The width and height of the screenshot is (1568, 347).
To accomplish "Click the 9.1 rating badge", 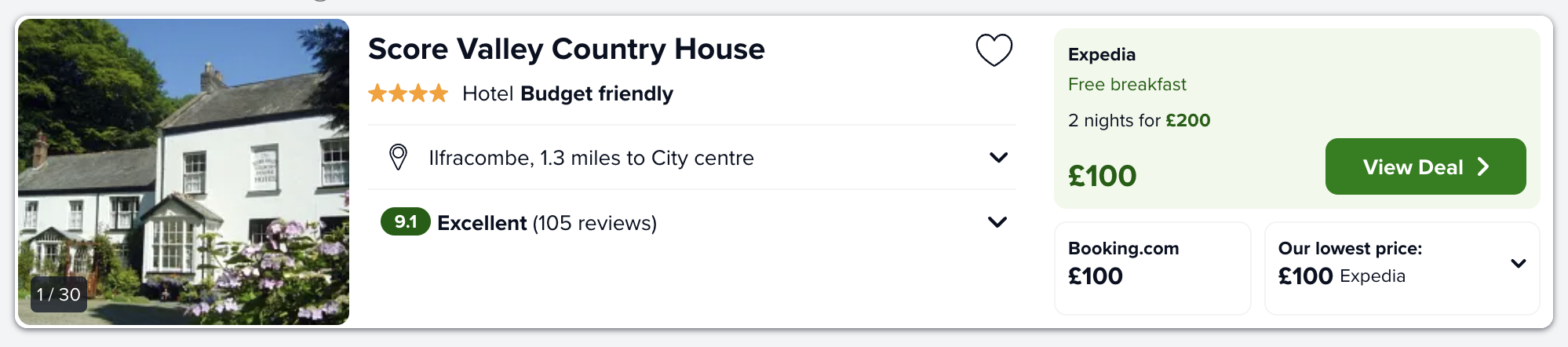I will tap(405, 222).
